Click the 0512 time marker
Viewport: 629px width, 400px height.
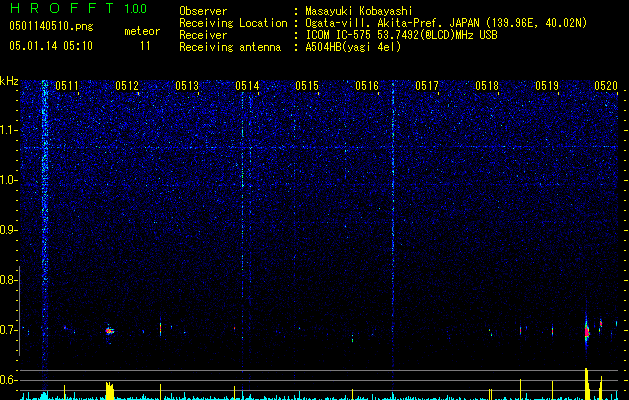(127, 86)
